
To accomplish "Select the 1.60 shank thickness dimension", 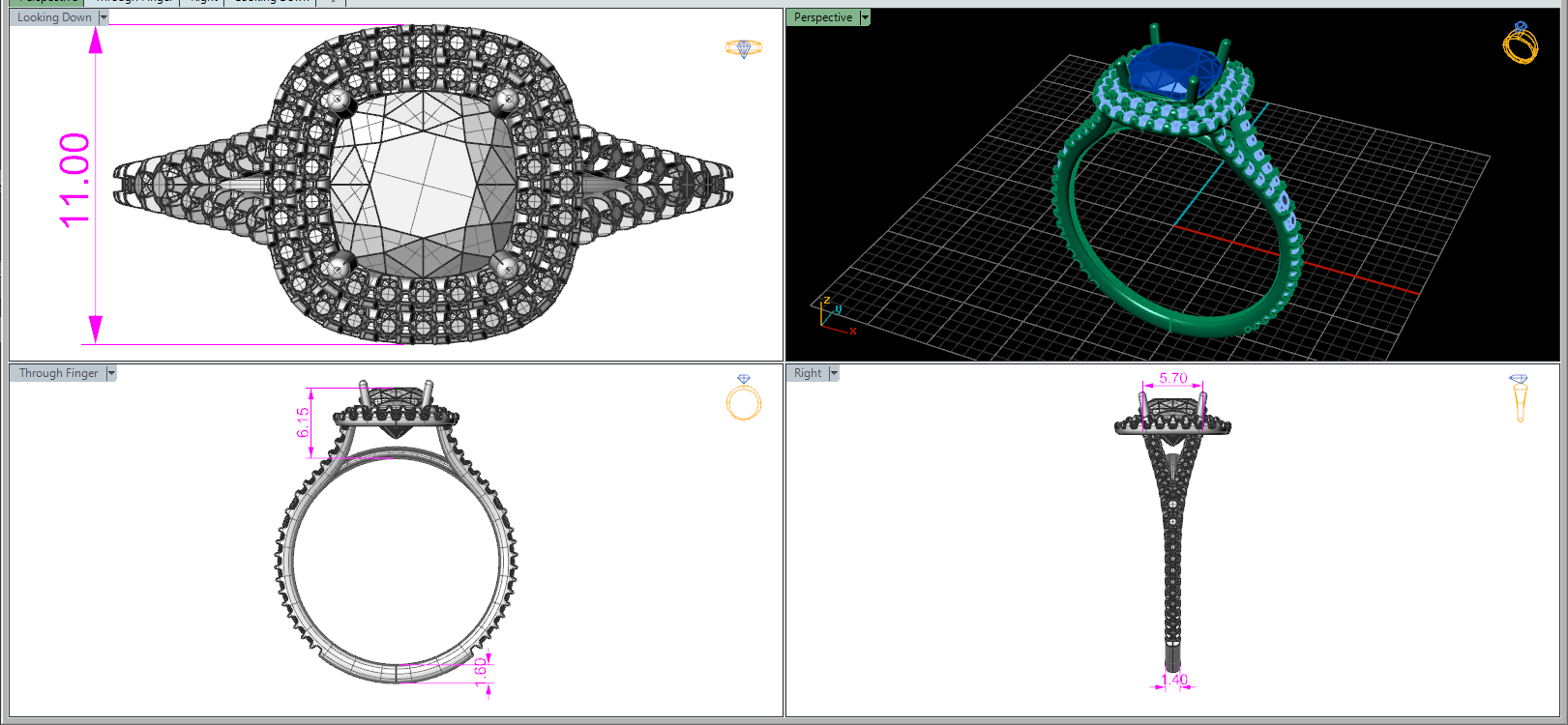I will click(x=480, y=671).
